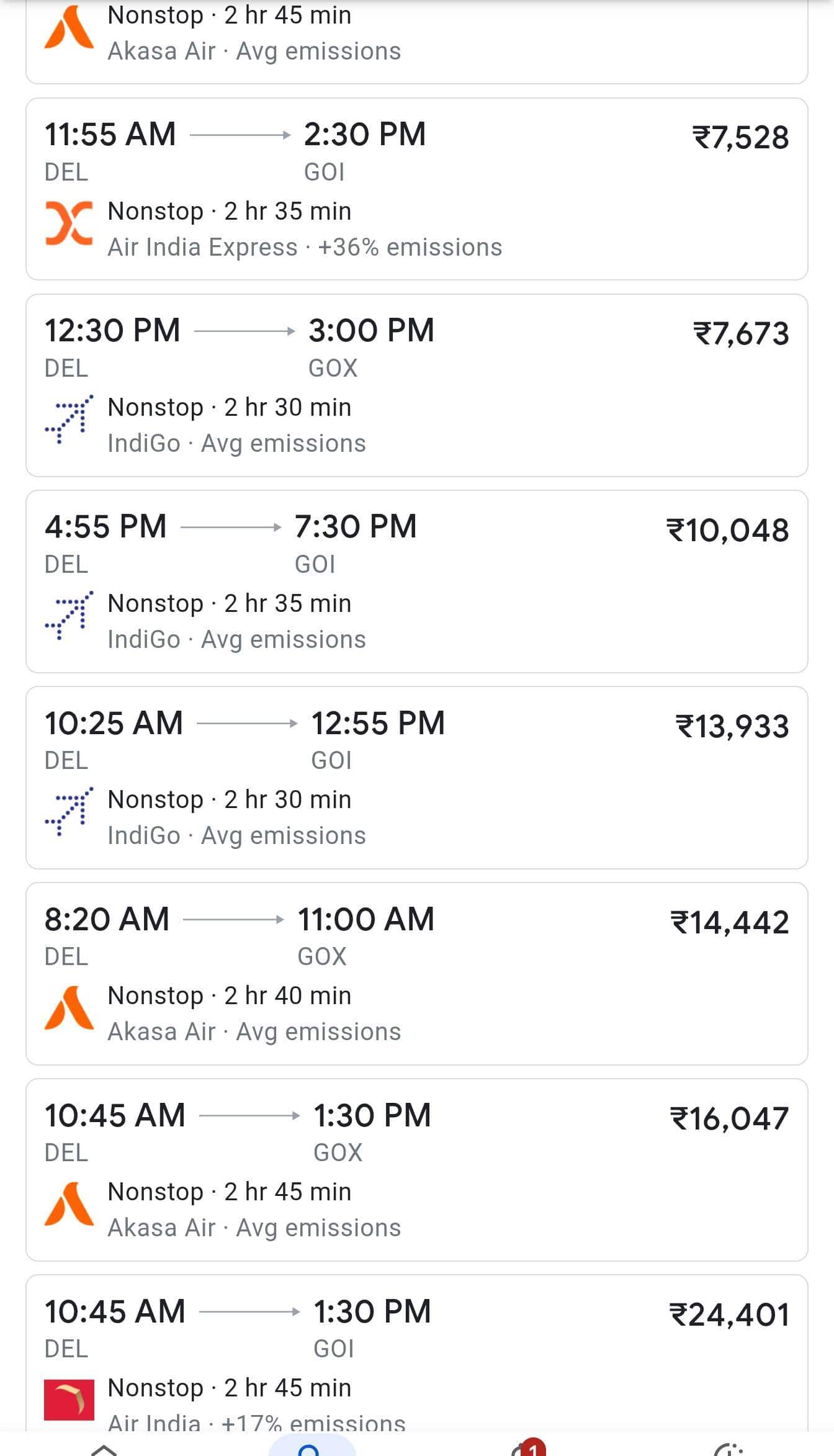Open the 10:25 AM IndiGo flight times
The width and height of the screenshot is (834, 1456).
point(244,723)
